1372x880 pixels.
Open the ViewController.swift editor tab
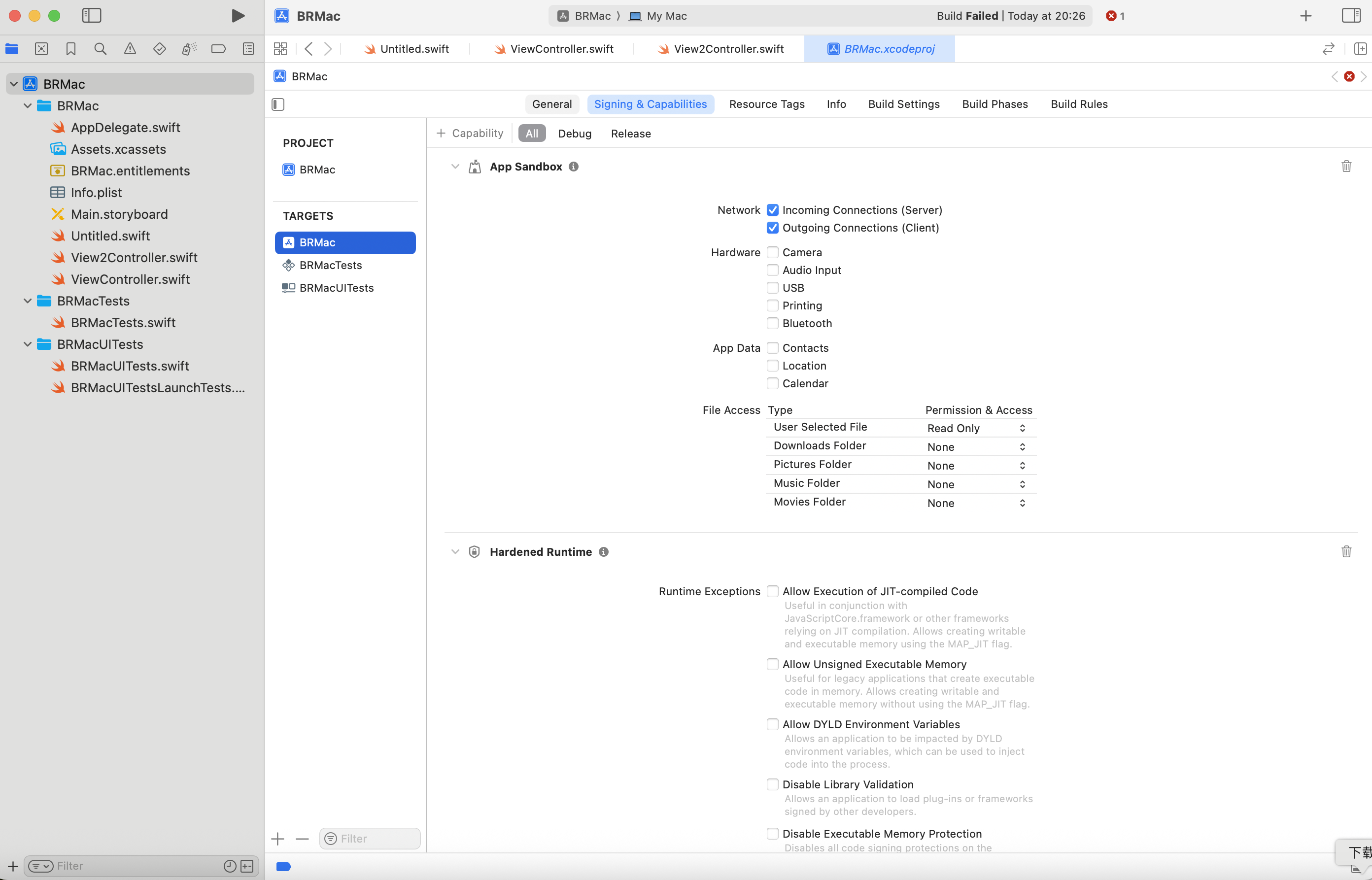click(x=561, y=49)
